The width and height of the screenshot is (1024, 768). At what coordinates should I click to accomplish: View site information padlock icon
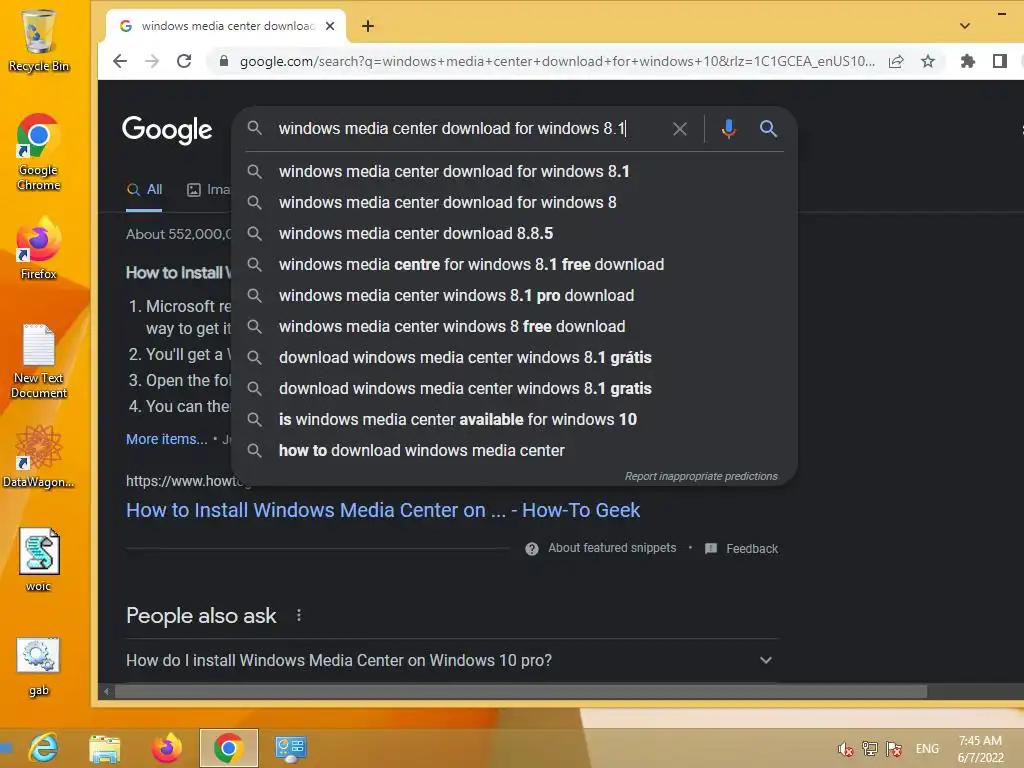pos(224,61)
